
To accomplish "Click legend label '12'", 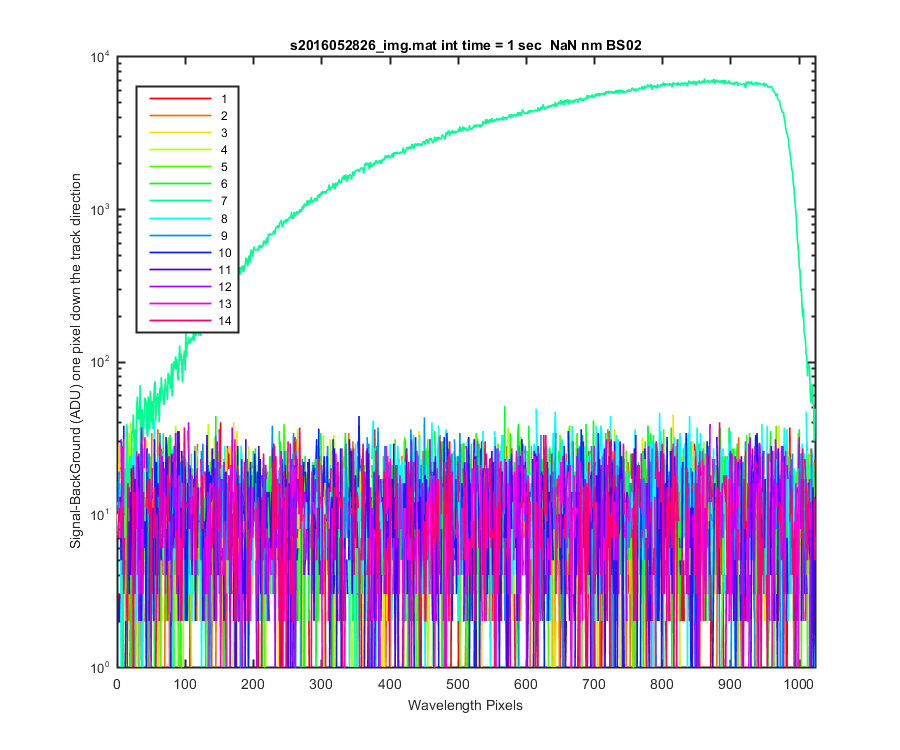I will point(224,287).
